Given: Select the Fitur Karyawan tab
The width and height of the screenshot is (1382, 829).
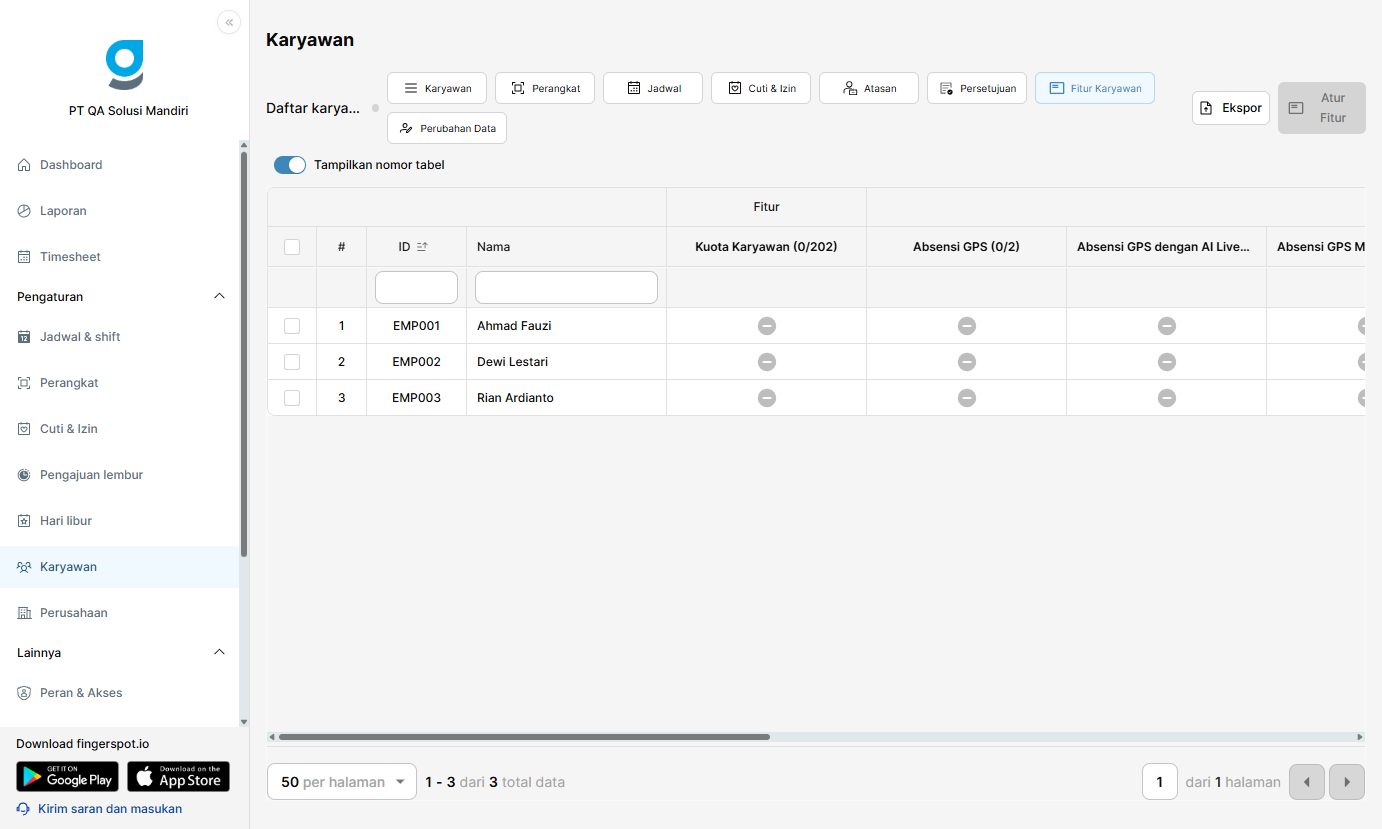Looking at the screenshot, I should tap(1095, 88).
